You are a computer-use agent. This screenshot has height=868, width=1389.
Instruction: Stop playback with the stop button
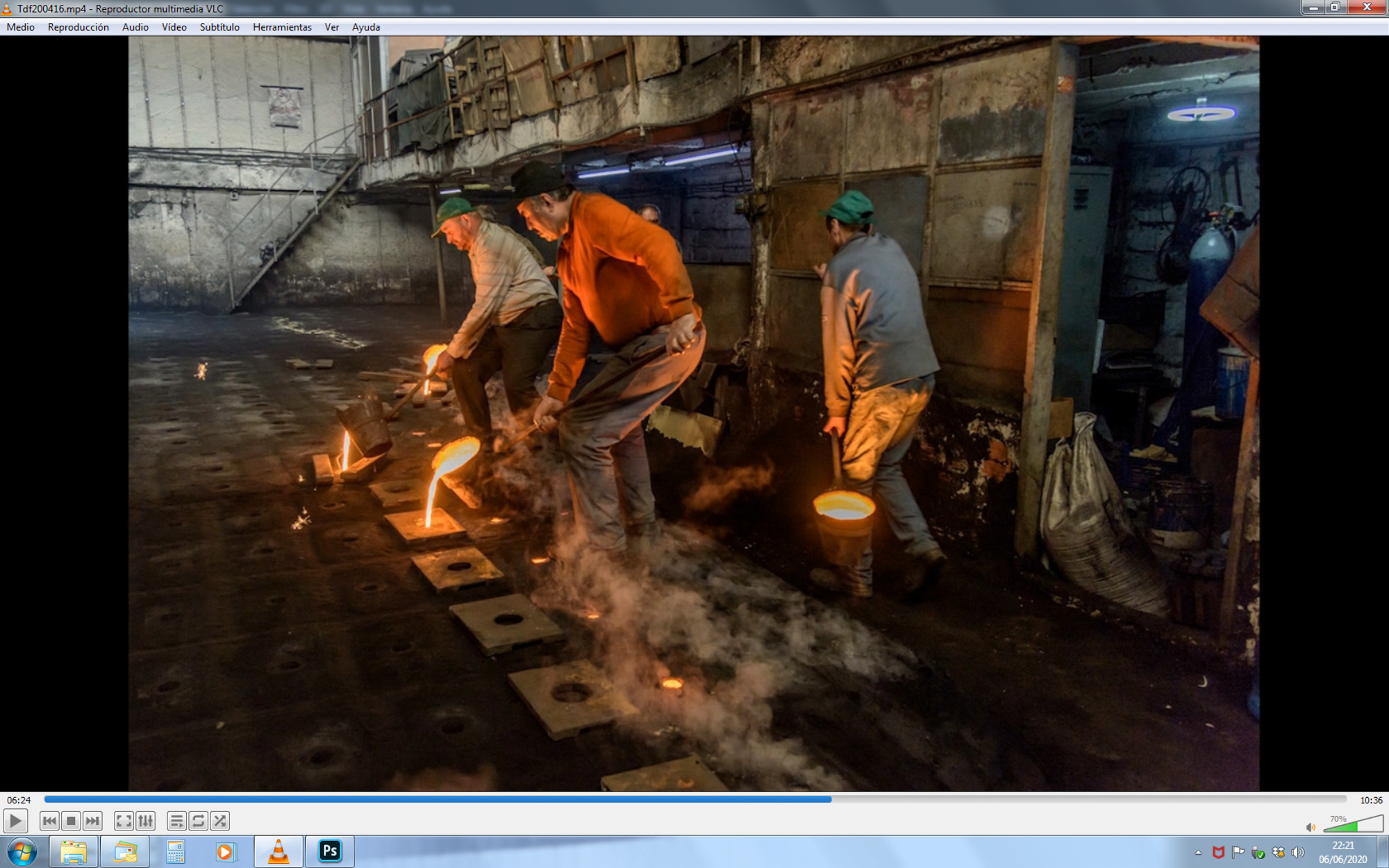pos(71,821)
